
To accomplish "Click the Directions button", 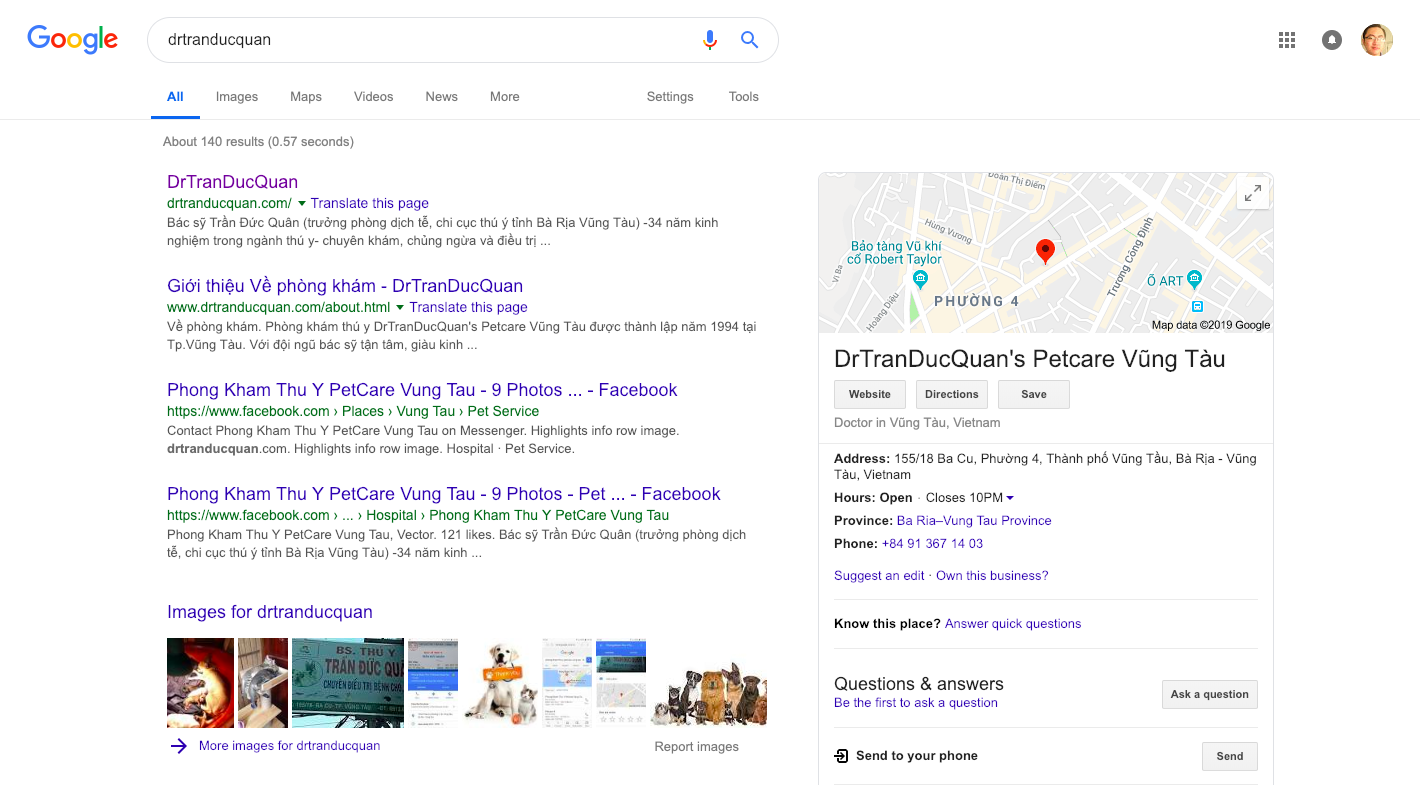I will [x=952, y=394].
